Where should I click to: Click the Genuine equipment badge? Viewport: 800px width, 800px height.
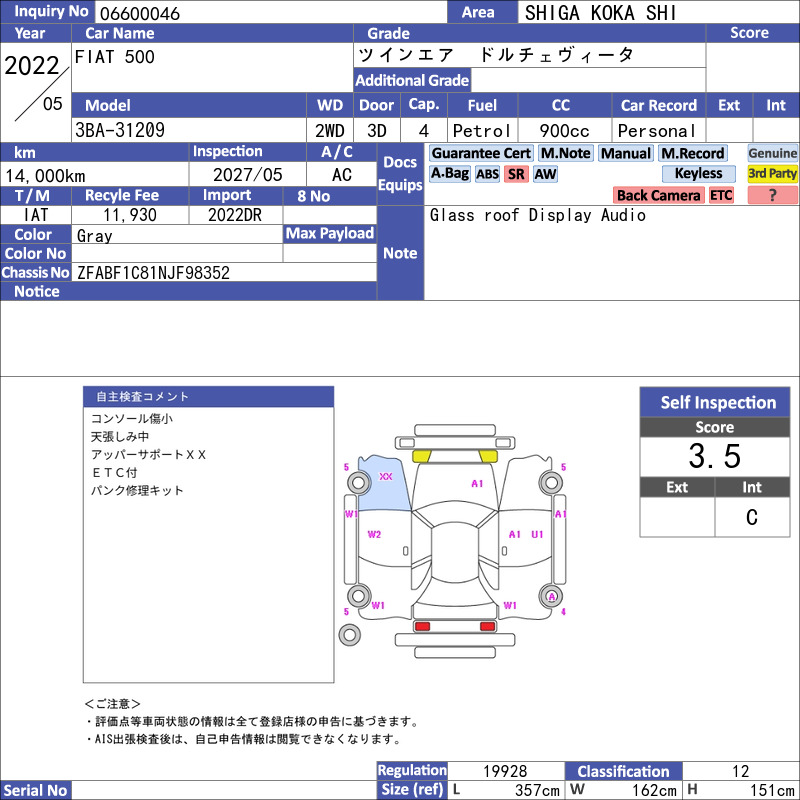point(772,153)
